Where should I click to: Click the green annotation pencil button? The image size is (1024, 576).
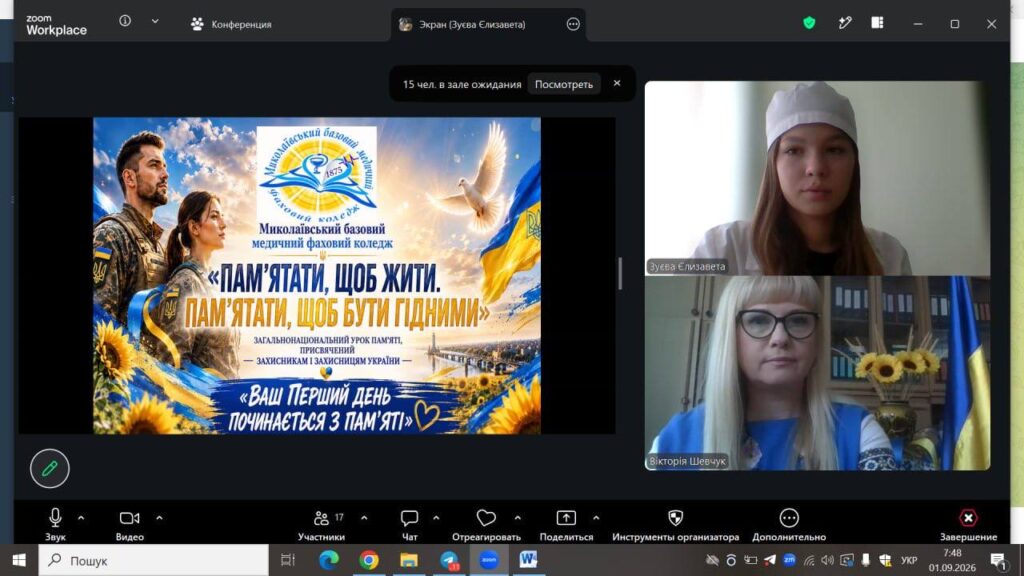[x=50, y=468]
